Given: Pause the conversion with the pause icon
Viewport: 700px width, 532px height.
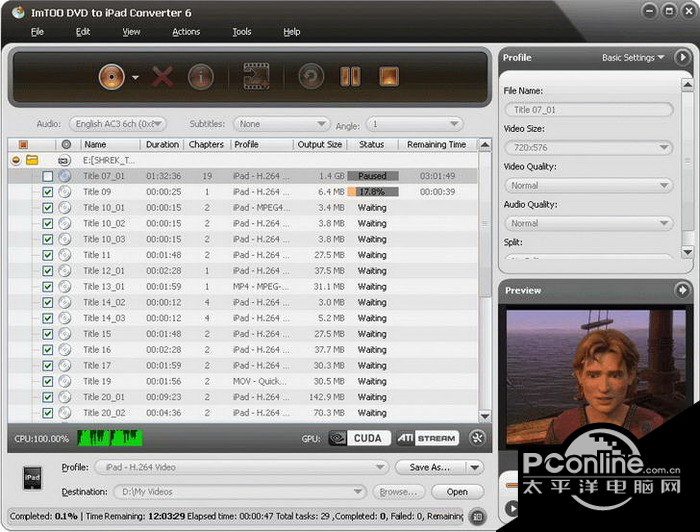Looking at the screenshot, I should 350,76.
